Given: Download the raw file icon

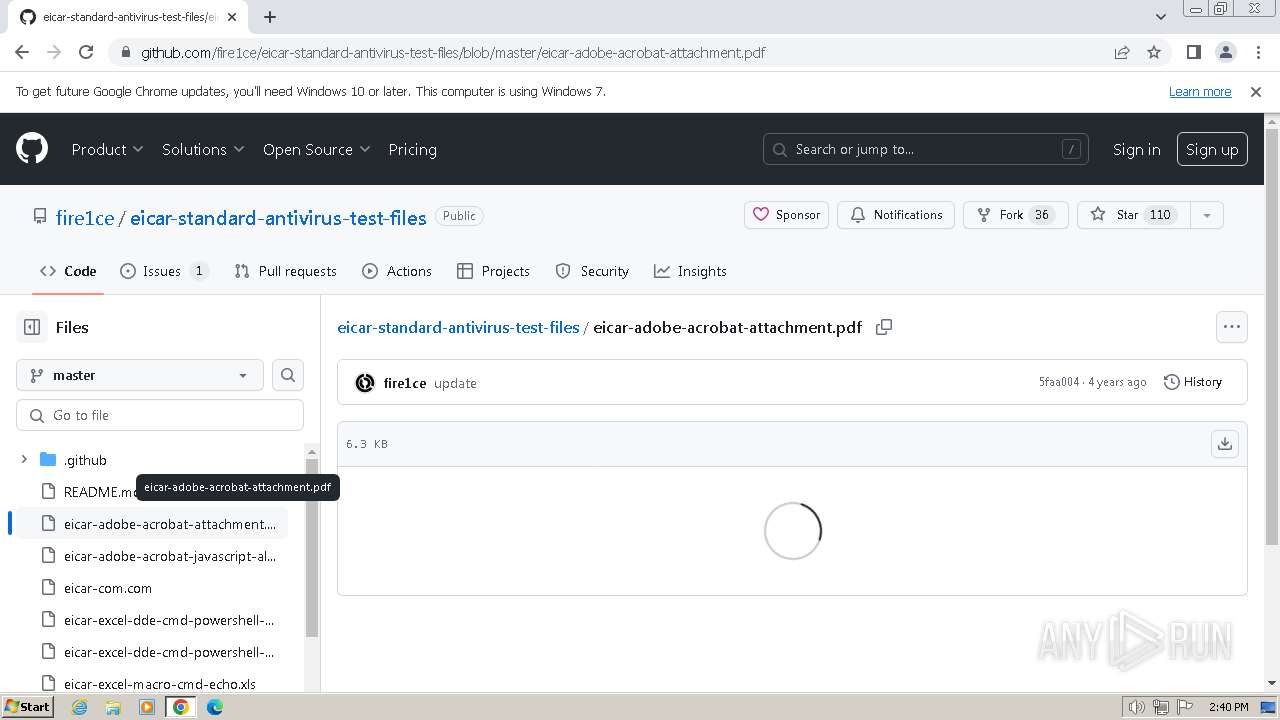Looking at the screenshot, I should pos(1225,444).
